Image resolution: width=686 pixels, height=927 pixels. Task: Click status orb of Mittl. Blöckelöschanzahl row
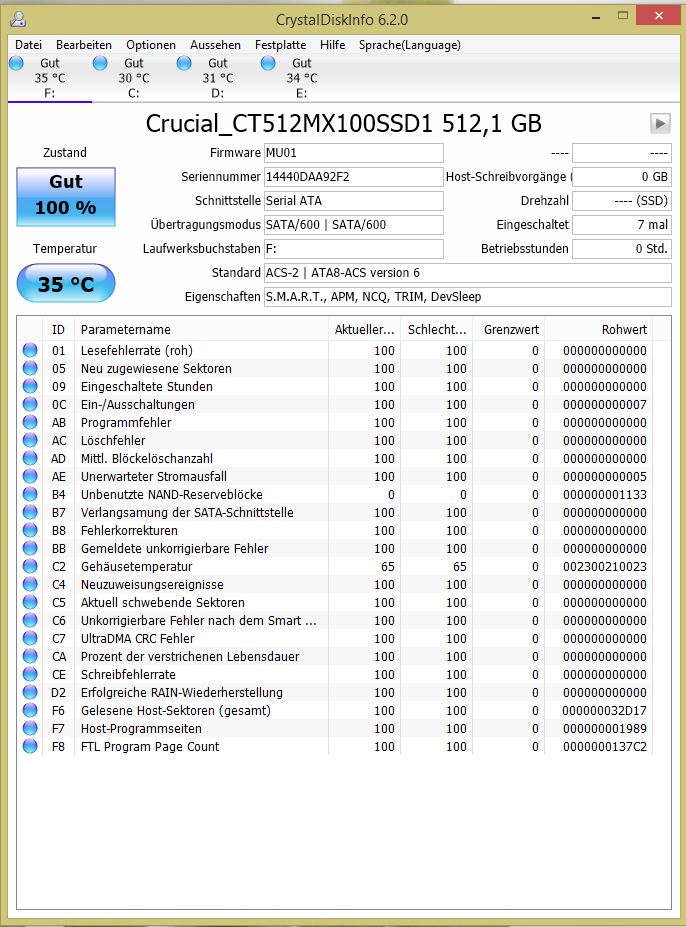click(30, 458)
